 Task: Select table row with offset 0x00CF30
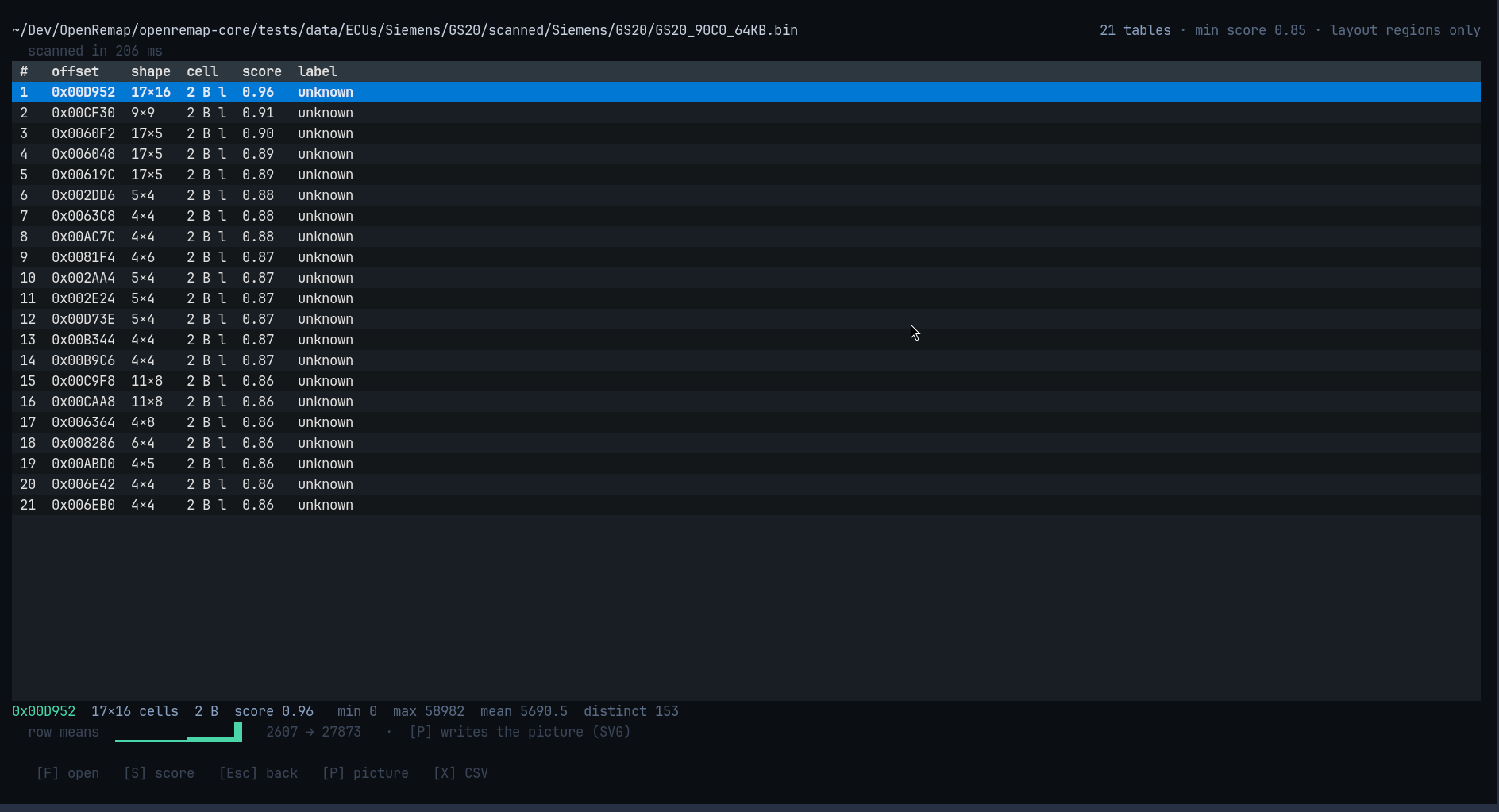point(746,113)
